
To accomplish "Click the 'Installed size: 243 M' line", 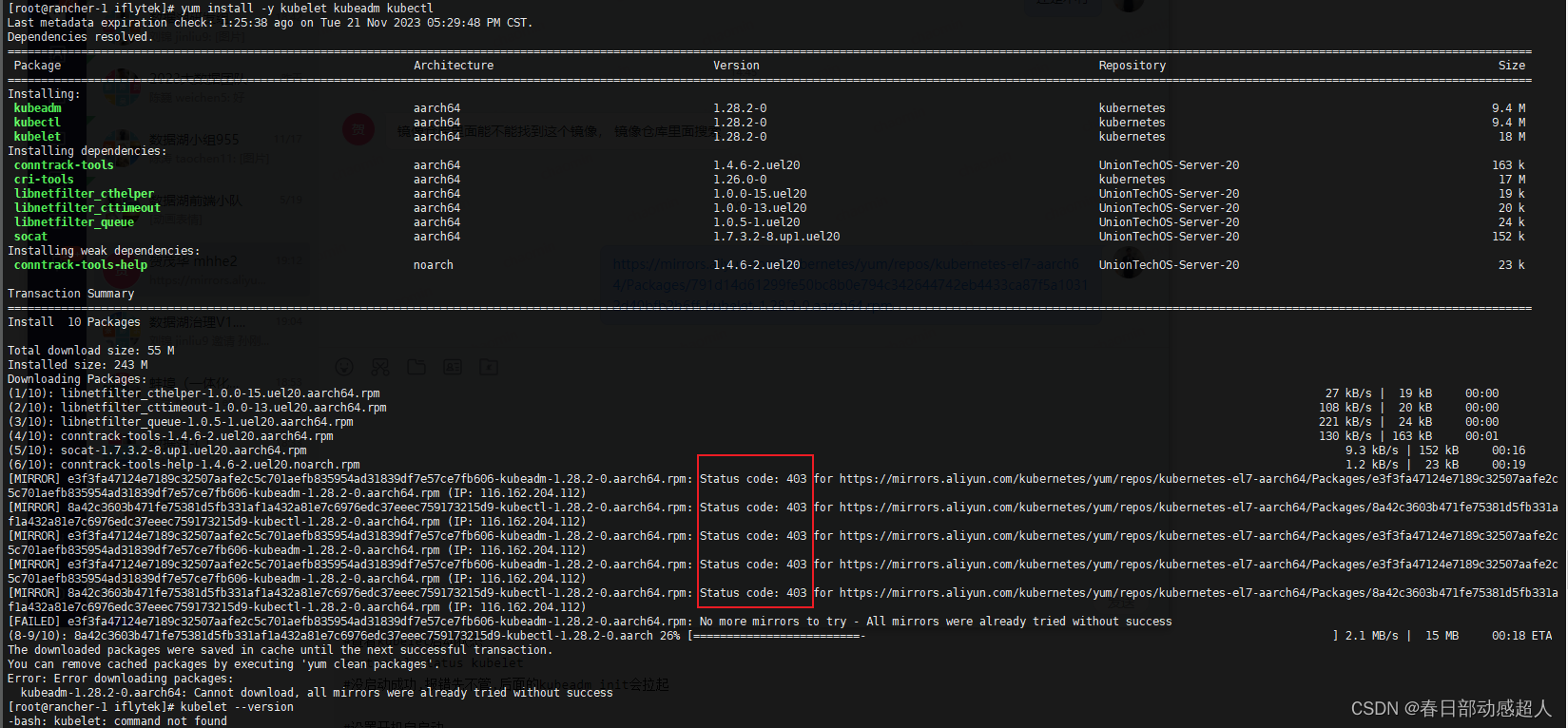I will click(x=78, y=364).
